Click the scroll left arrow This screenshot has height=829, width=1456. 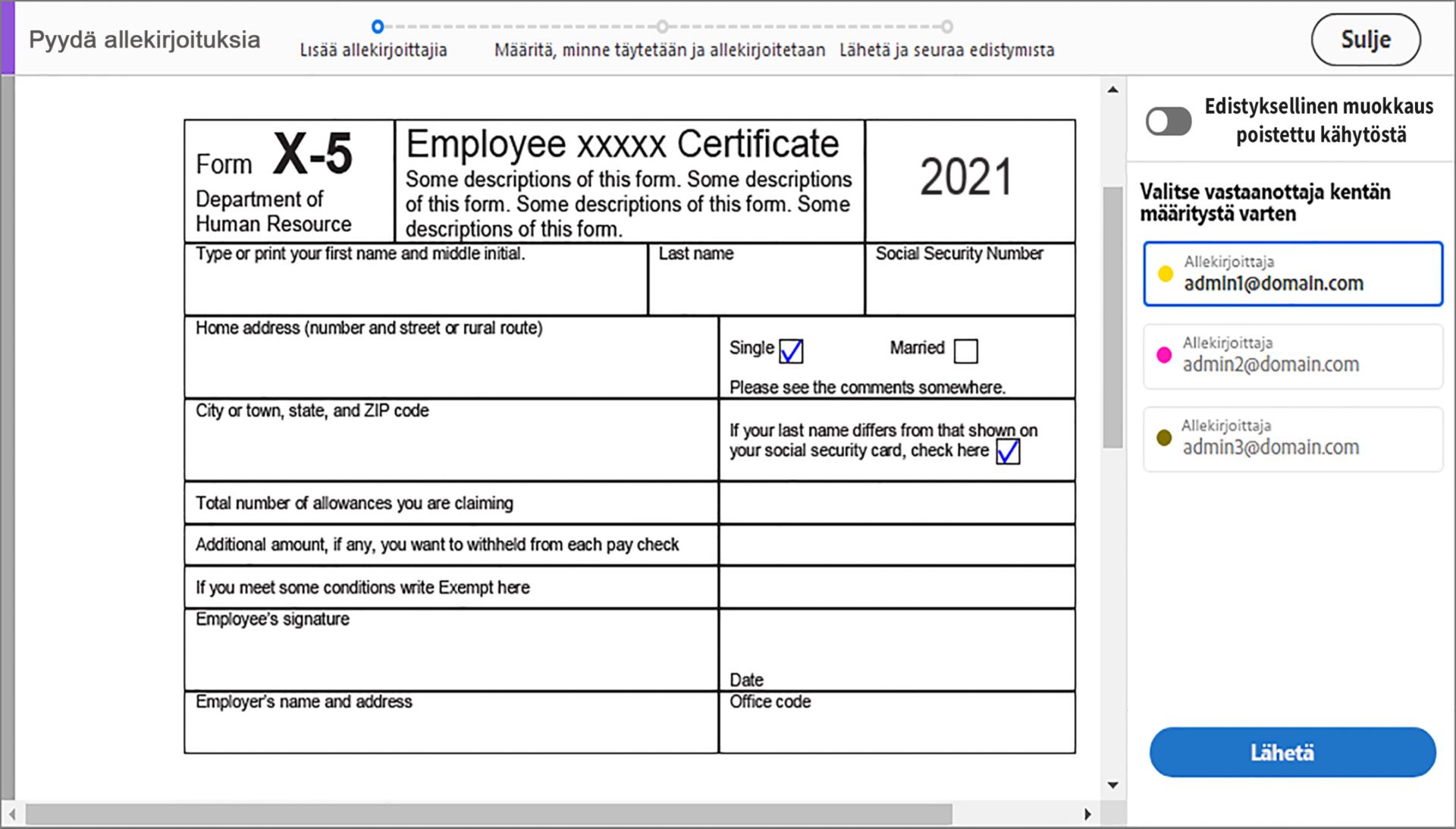(x=12, y=814)
